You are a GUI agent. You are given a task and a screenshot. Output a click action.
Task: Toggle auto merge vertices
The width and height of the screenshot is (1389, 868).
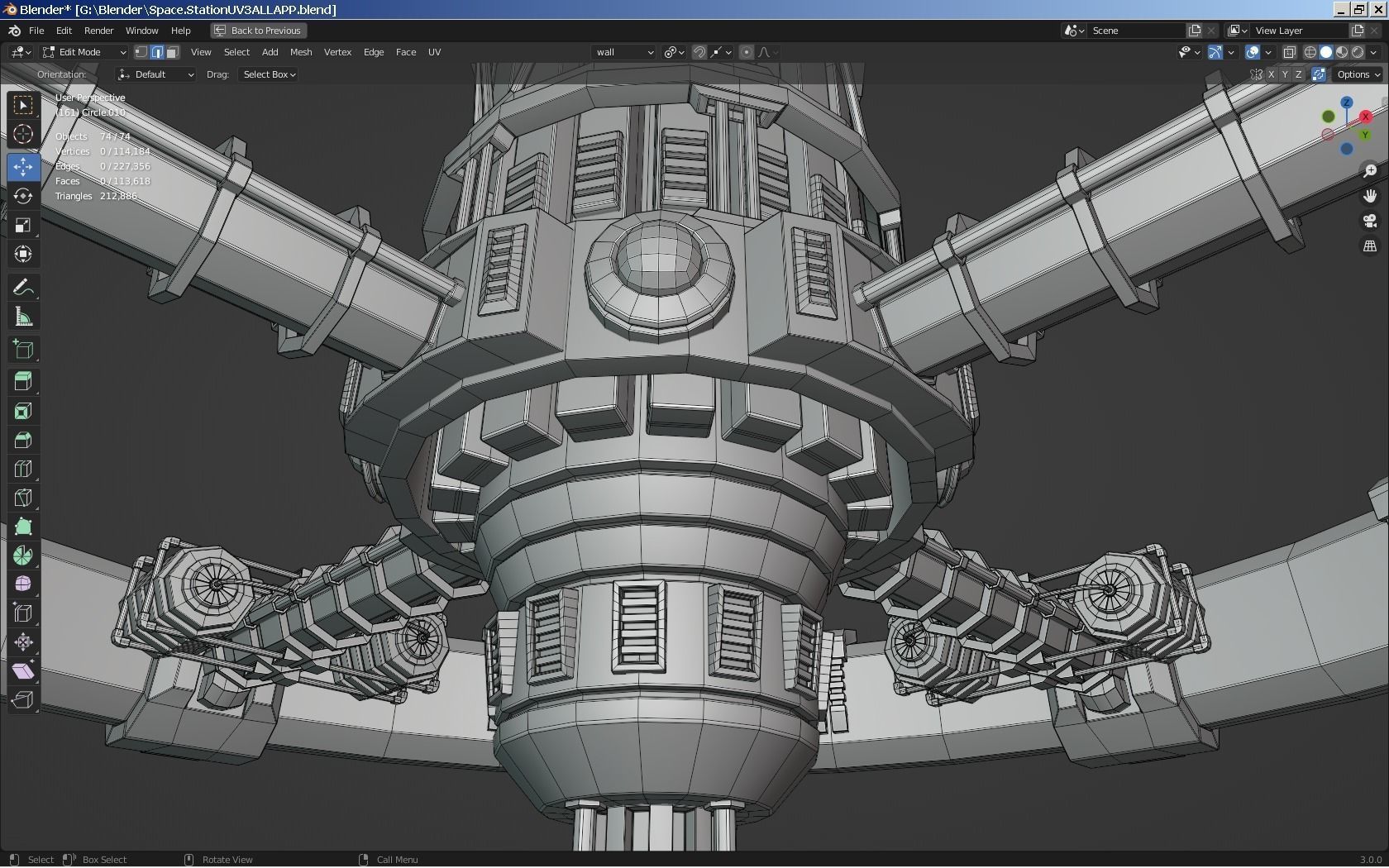pyautogui.click(x=1319, y=74)
